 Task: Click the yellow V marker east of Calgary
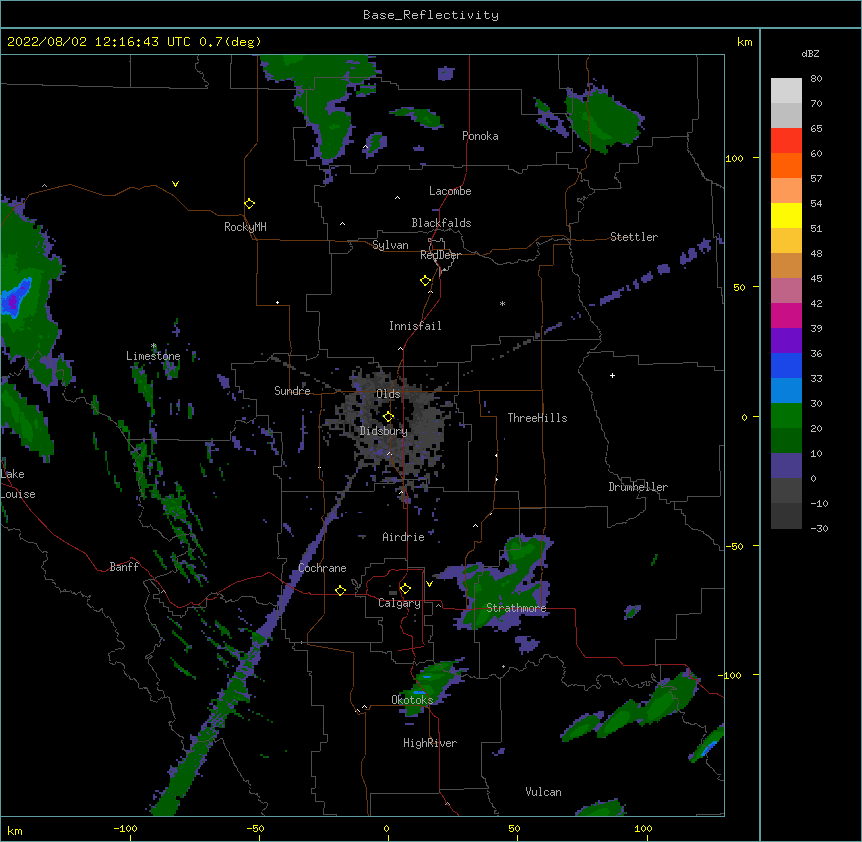[429, 584]
